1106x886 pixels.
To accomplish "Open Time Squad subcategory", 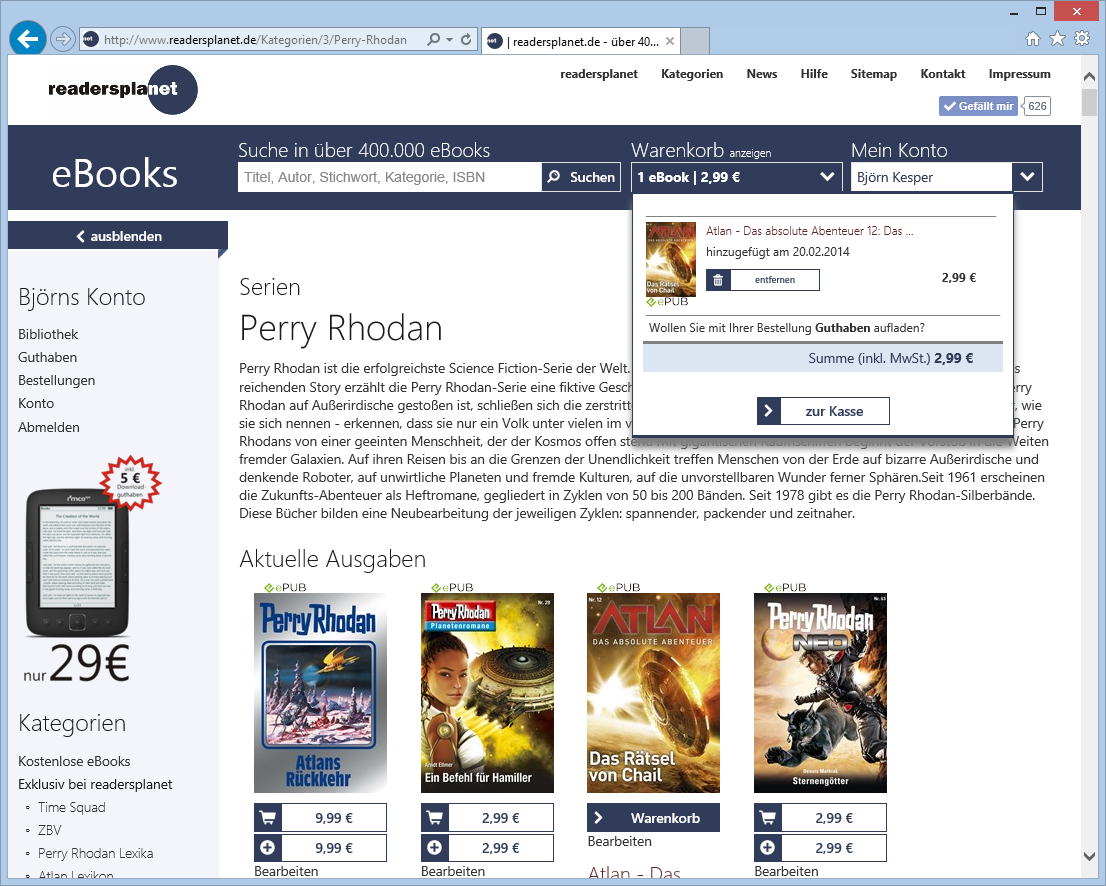I will click(x=71, y=808).
